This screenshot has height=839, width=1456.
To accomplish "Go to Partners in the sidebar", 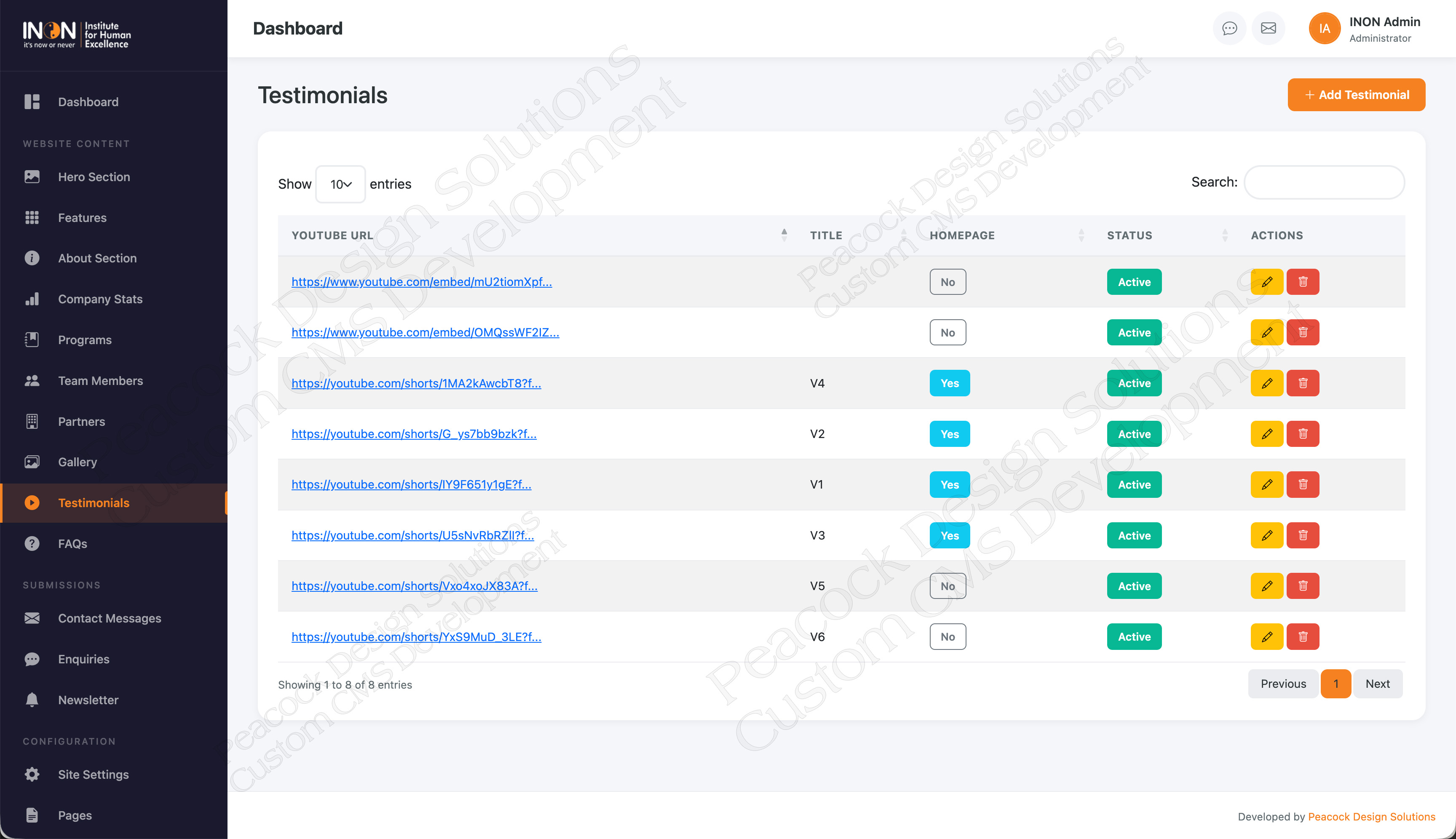I will click(114, 422).
